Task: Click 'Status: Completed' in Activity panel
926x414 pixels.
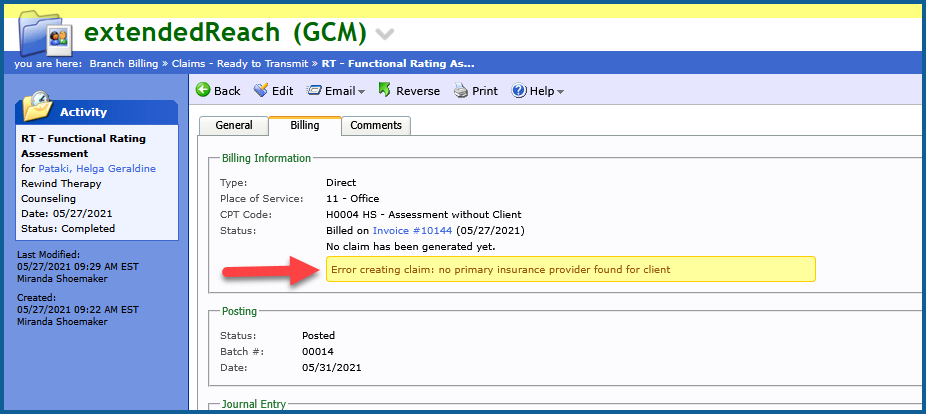Action: pyautogui.click(x=68, y=229)
